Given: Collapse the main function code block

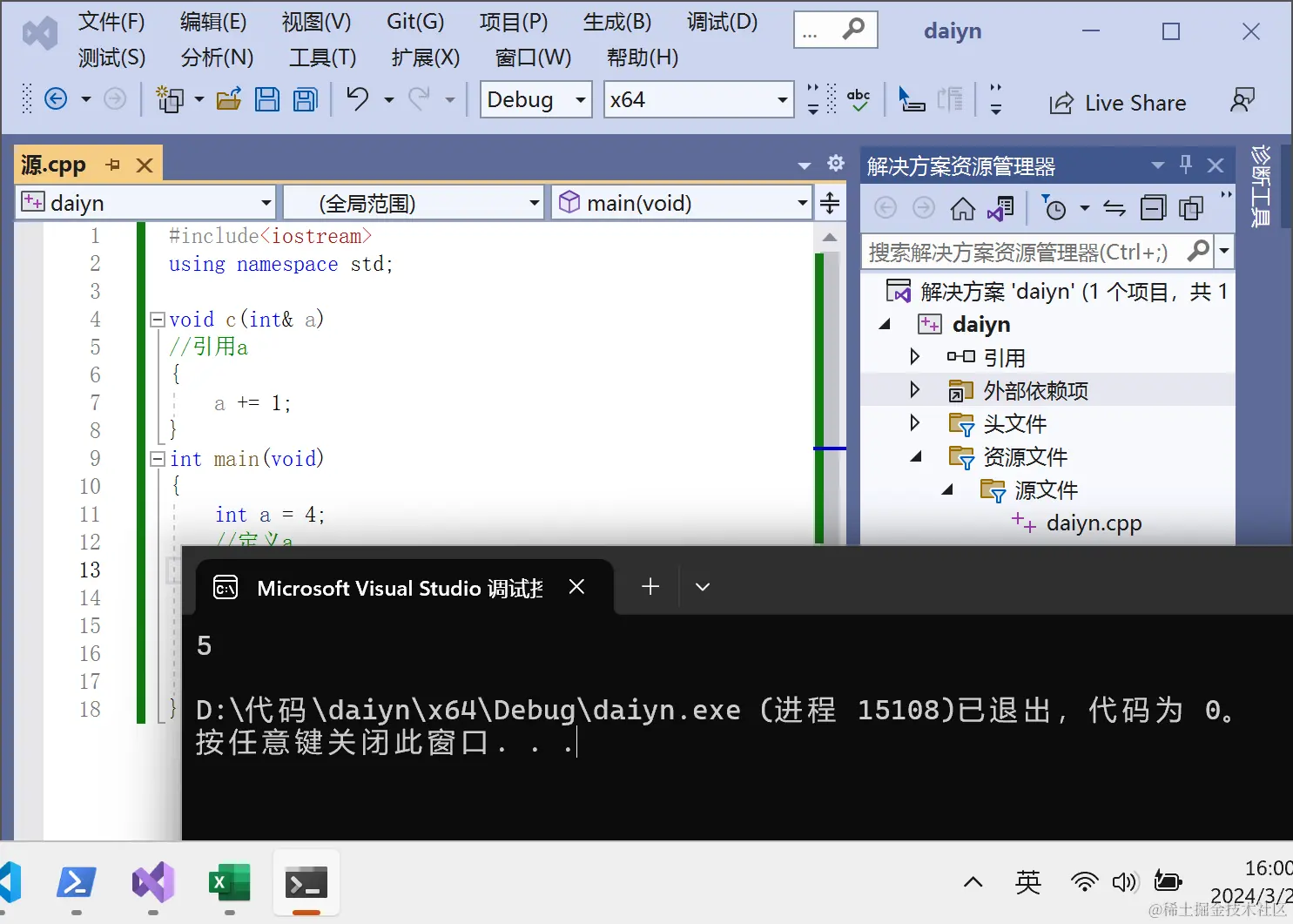Looking at the screenshot, I should coord(158,459).
